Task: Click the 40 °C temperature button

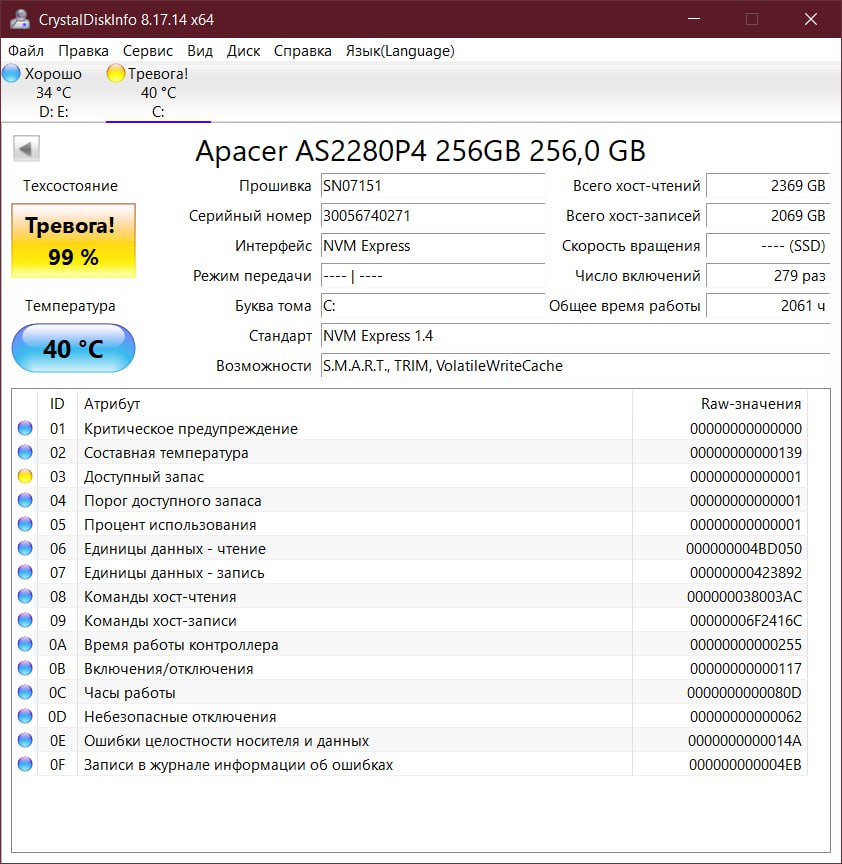Action: coord(73,348)
